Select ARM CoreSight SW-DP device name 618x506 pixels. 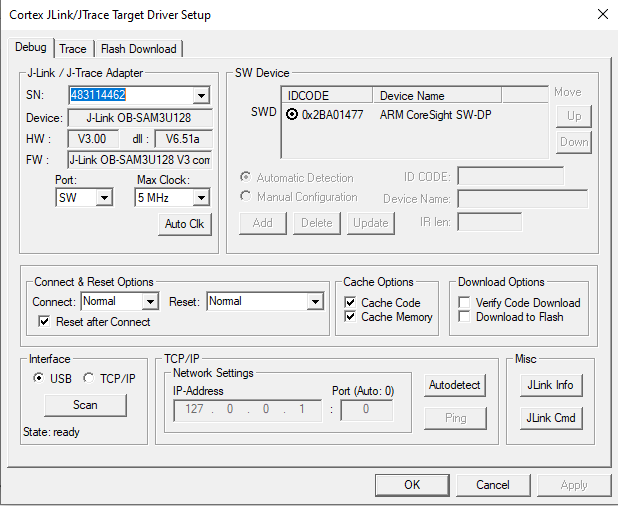(436, 115)
